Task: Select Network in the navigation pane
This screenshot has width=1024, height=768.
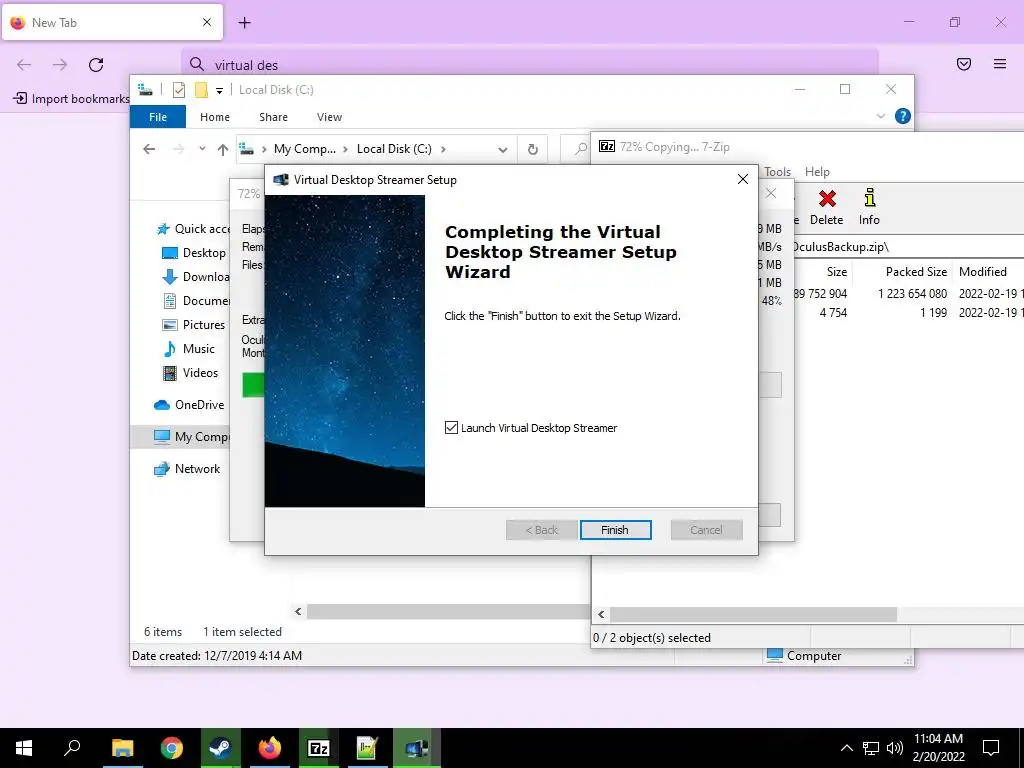Action: (x=187, y=469)
